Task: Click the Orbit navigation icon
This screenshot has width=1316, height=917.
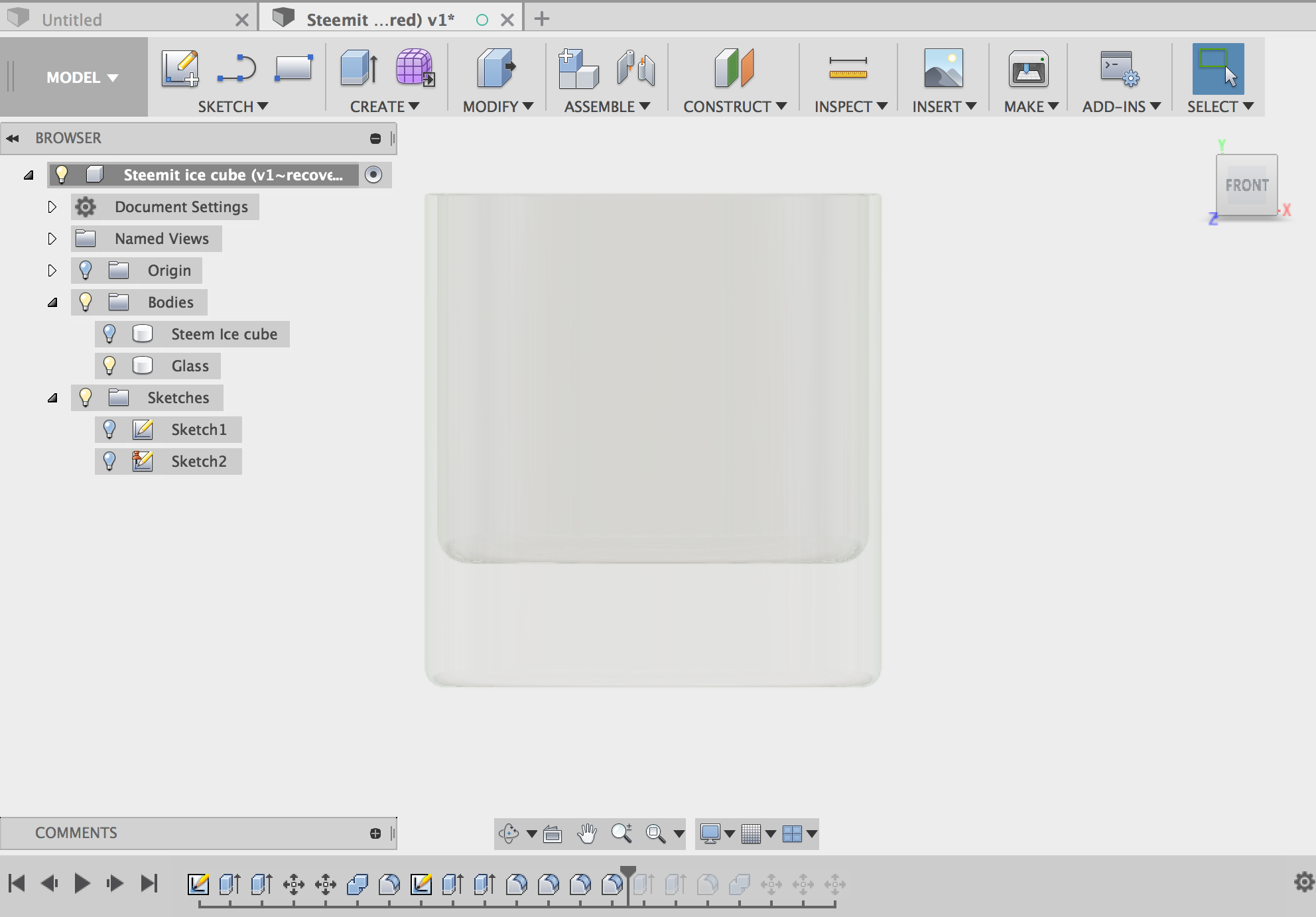Action: point(509,833)
